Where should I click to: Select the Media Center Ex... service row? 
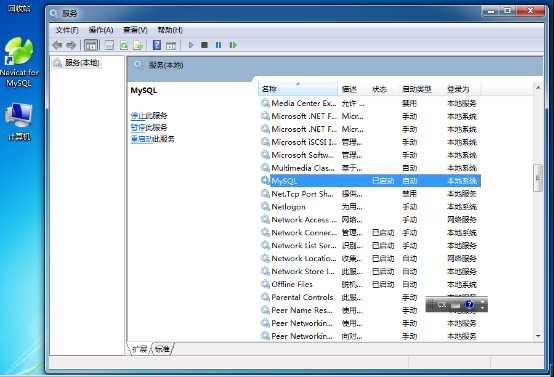point(370,103)
